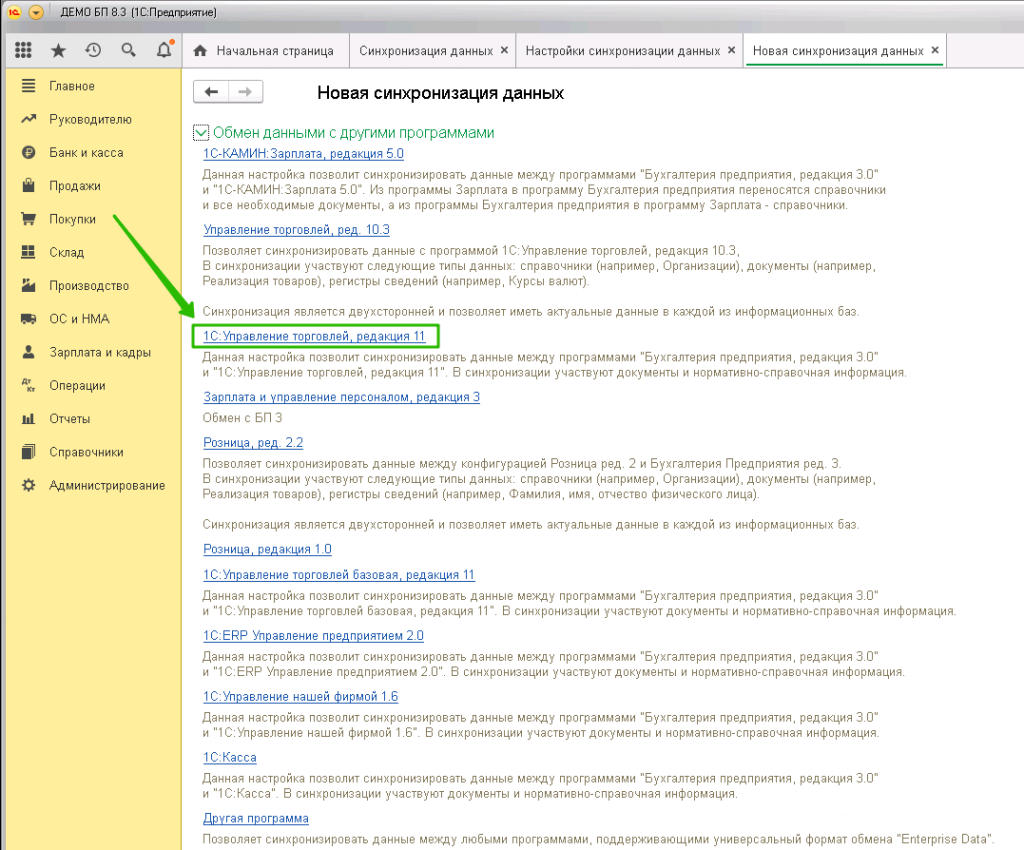Open 'Банк и касса' sidebar section
This screenshot has height=850, width=1024.
(86, 153)
